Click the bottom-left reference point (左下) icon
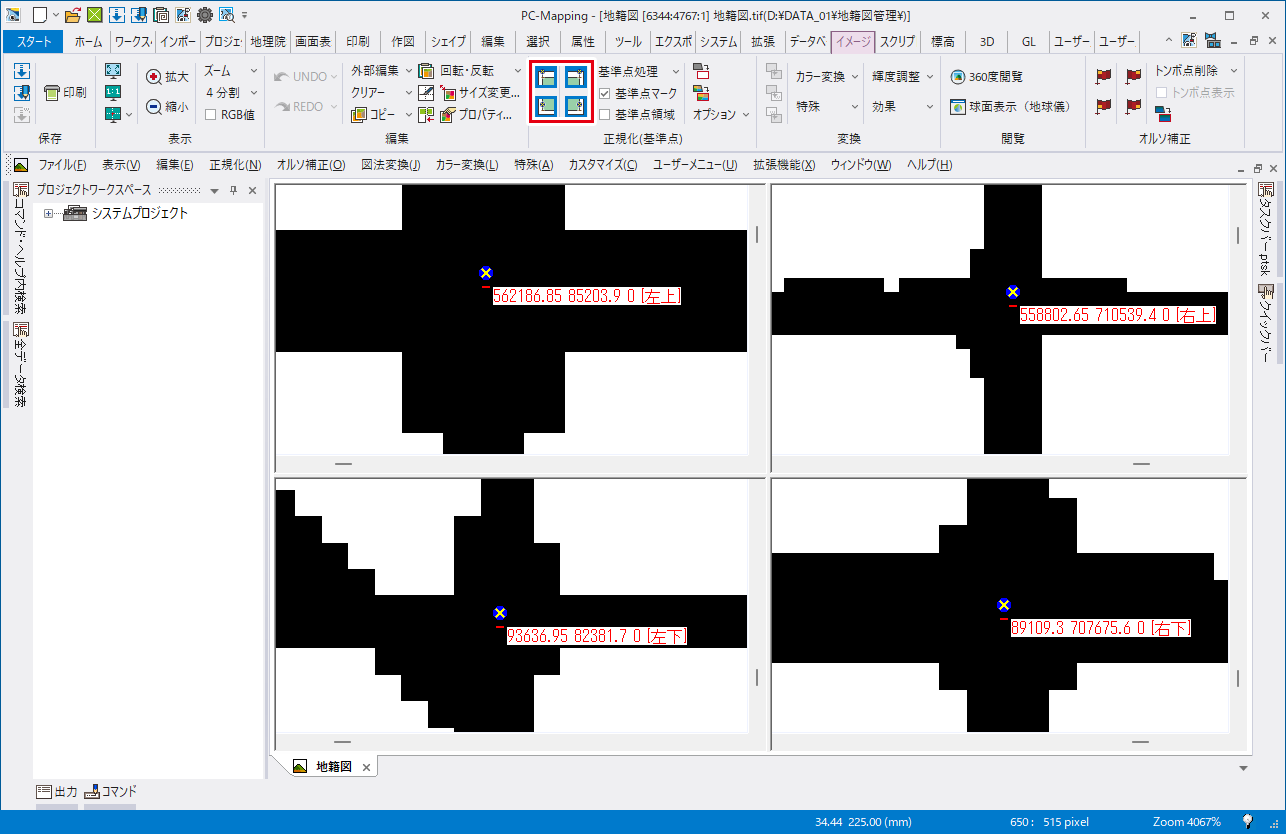 (x=546, y=105)
